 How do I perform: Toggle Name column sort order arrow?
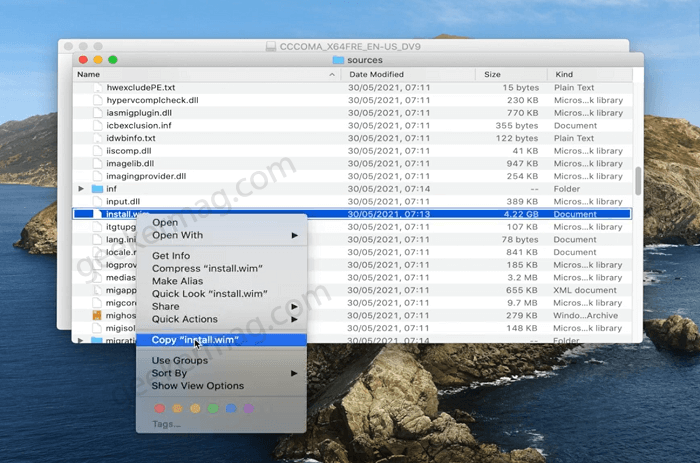[x=332, y=75]
